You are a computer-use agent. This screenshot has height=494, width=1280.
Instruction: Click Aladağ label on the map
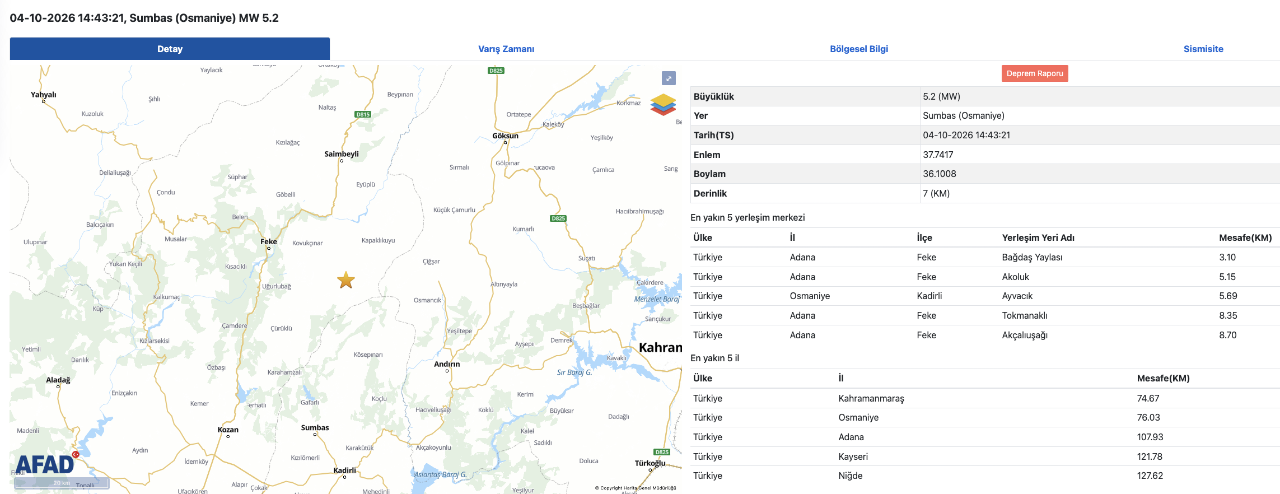point(58,380)
